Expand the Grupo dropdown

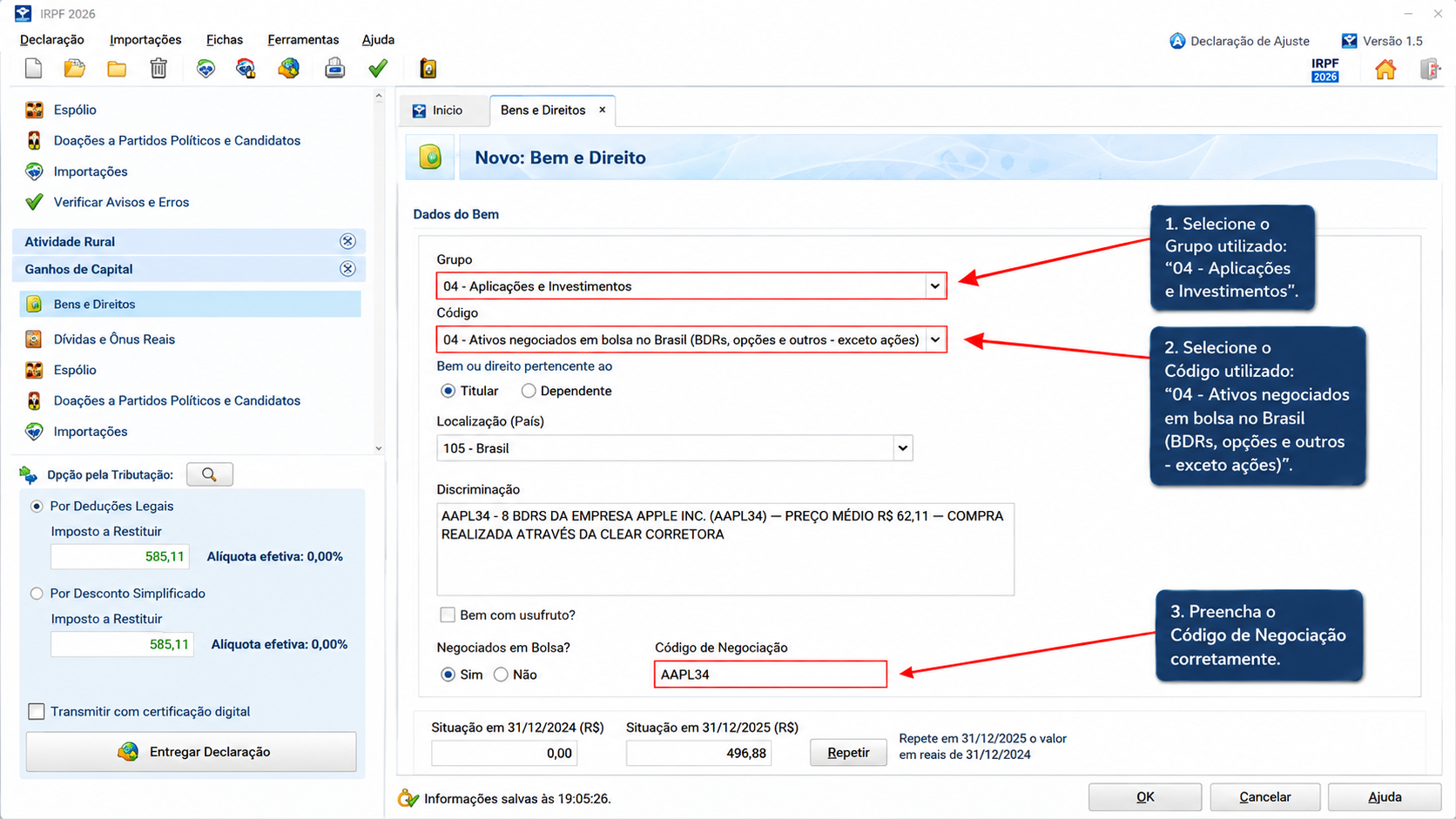click(934, 286)
